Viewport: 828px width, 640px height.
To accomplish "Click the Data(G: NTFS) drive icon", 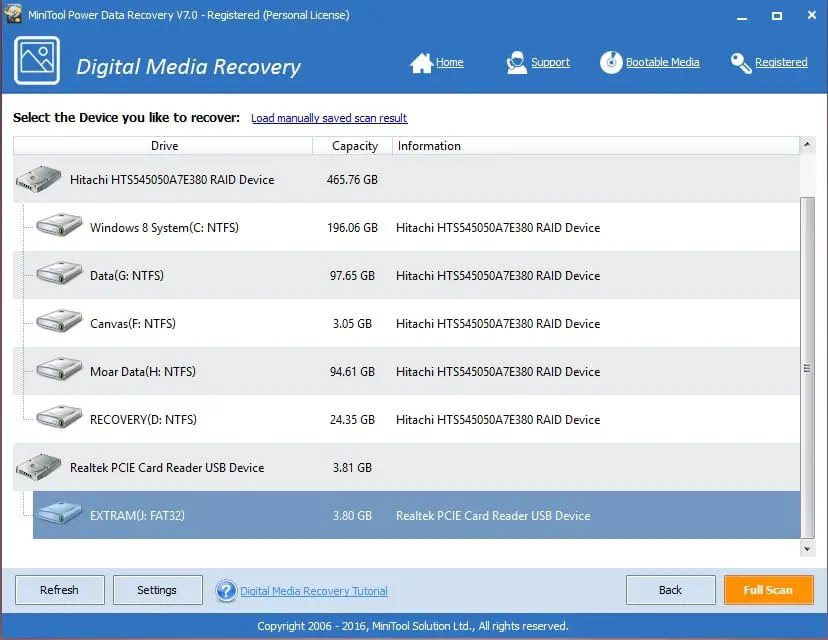I will (x=59, y=273).
